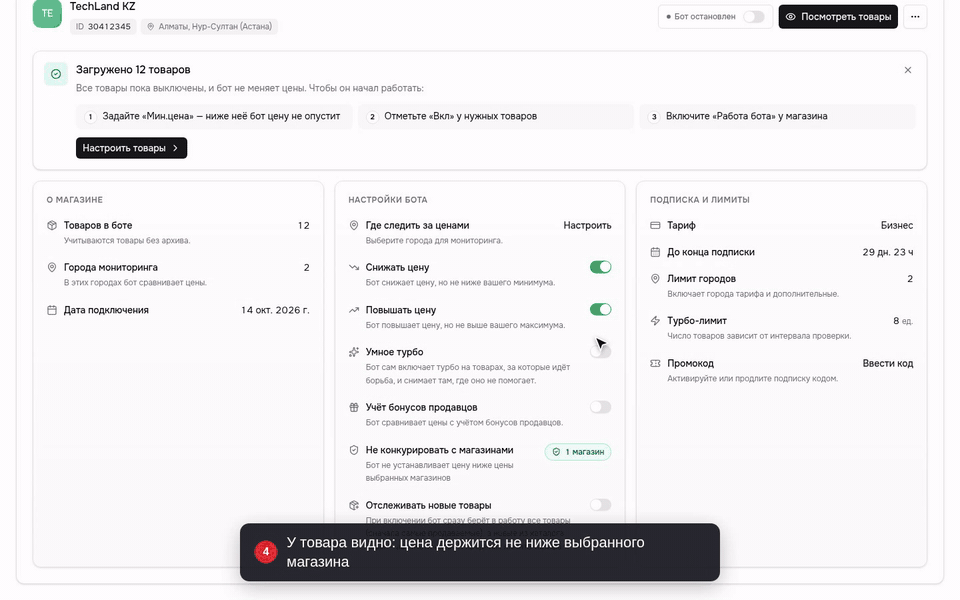
Task: Click 'Настроить товары' button
Action: click(132, 148)
